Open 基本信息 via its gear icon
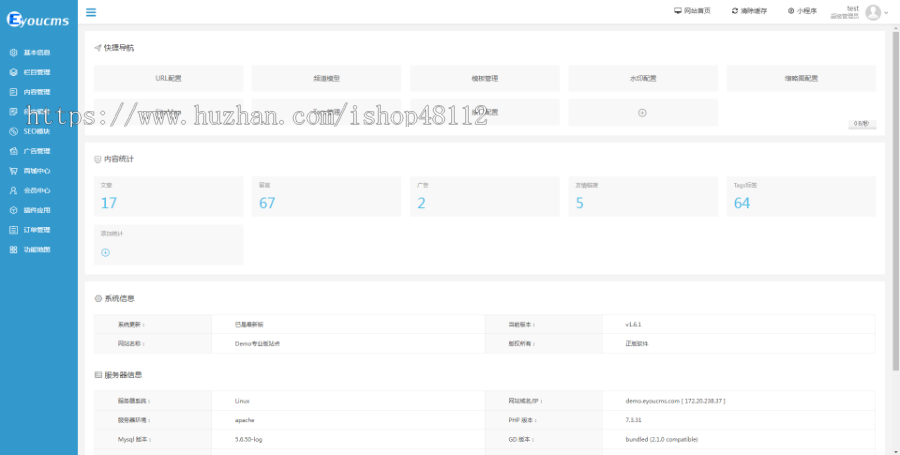 pos(14,53)
